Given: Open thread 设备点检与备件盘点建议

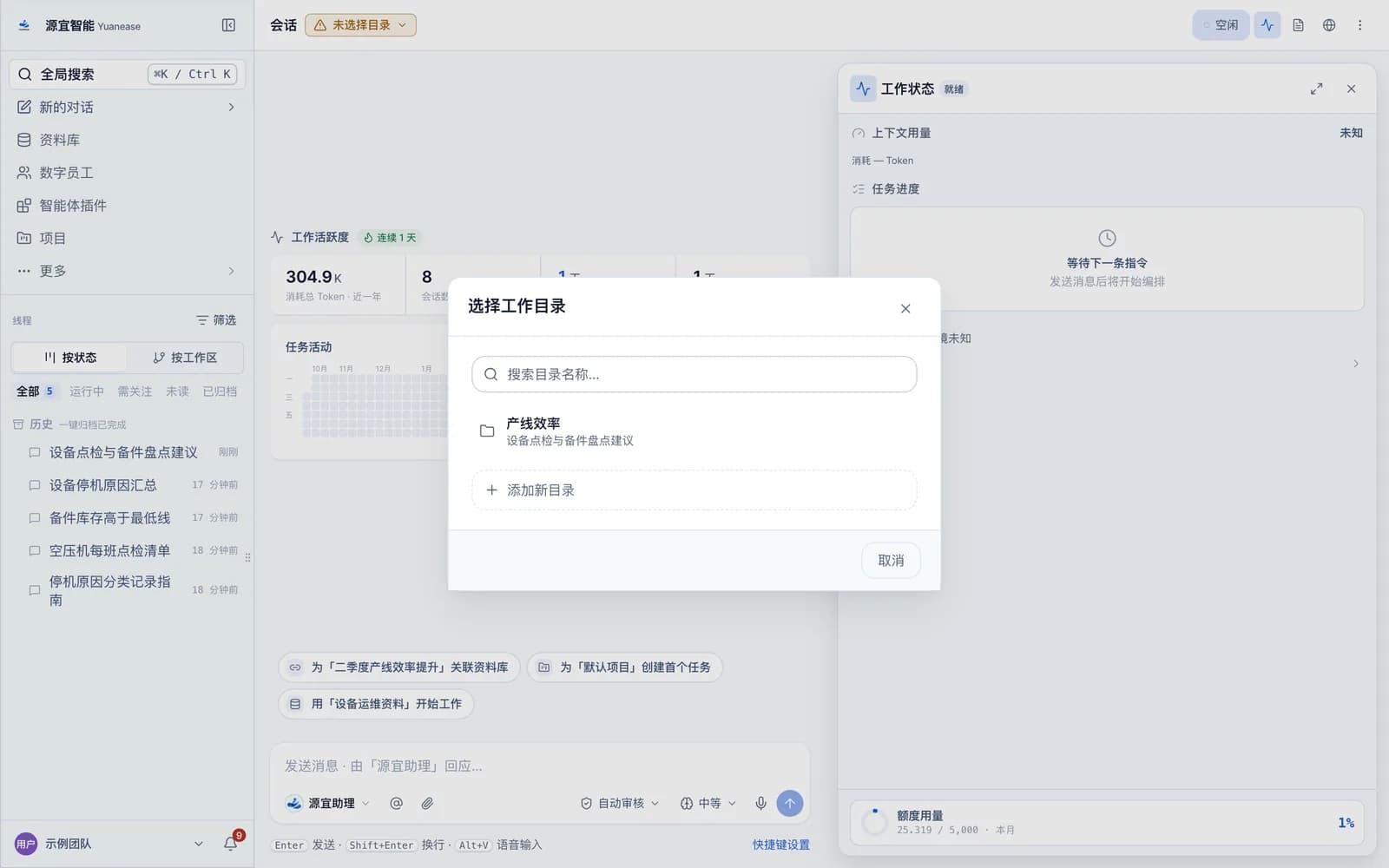Looking at the screenshot, I should click(x=133, y=452).
